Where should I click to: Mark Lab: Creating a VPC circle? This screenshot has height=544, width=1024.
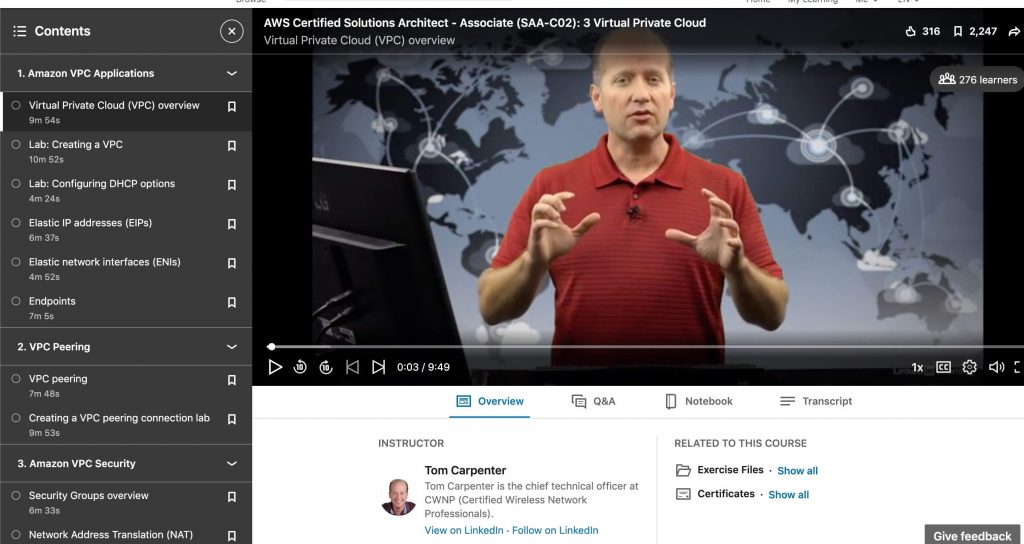[x=16, y=144]
